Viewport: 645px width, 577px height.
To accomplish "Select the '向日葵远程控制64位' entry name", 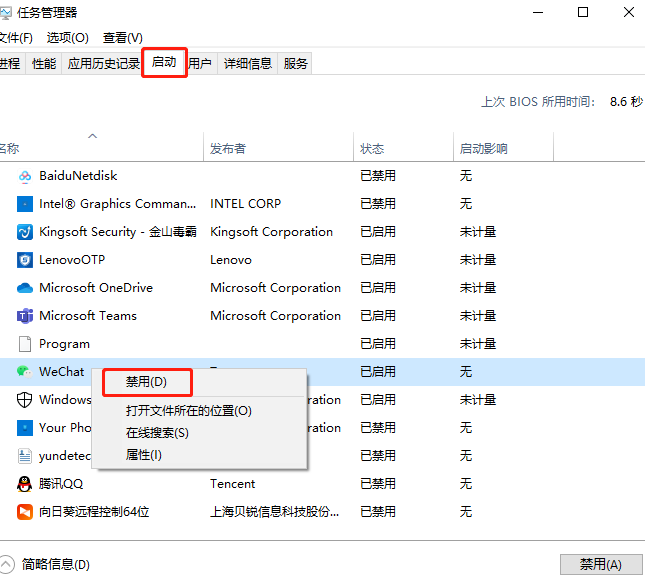I will tap(94, 512).
